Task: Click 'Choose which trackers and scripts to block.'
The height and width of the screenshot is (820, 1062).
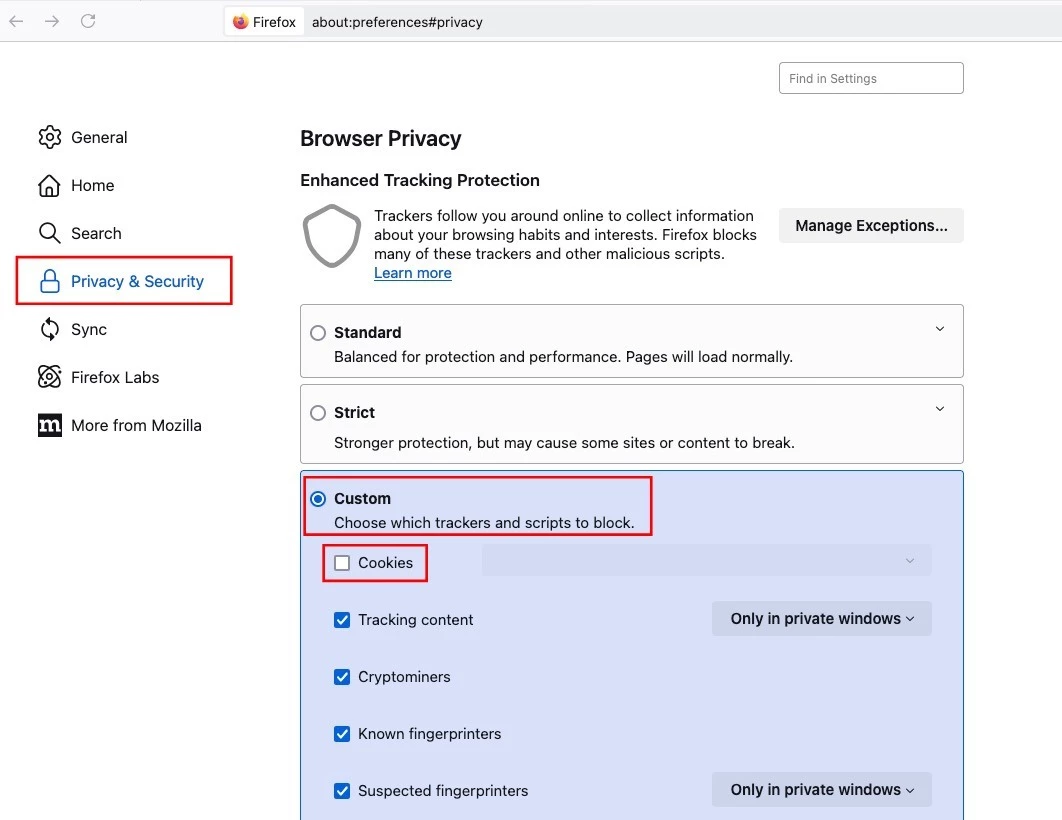Action: 484,523
